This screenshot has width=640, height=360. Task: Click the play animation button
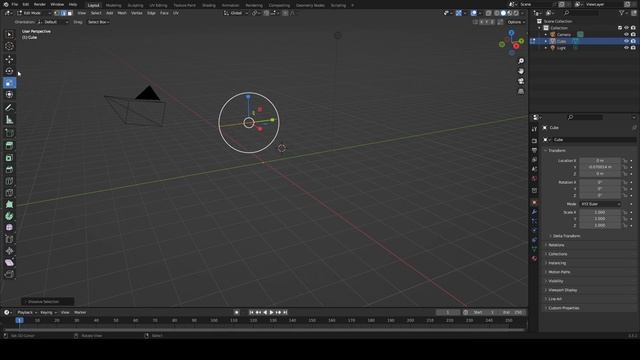(271, 312)
